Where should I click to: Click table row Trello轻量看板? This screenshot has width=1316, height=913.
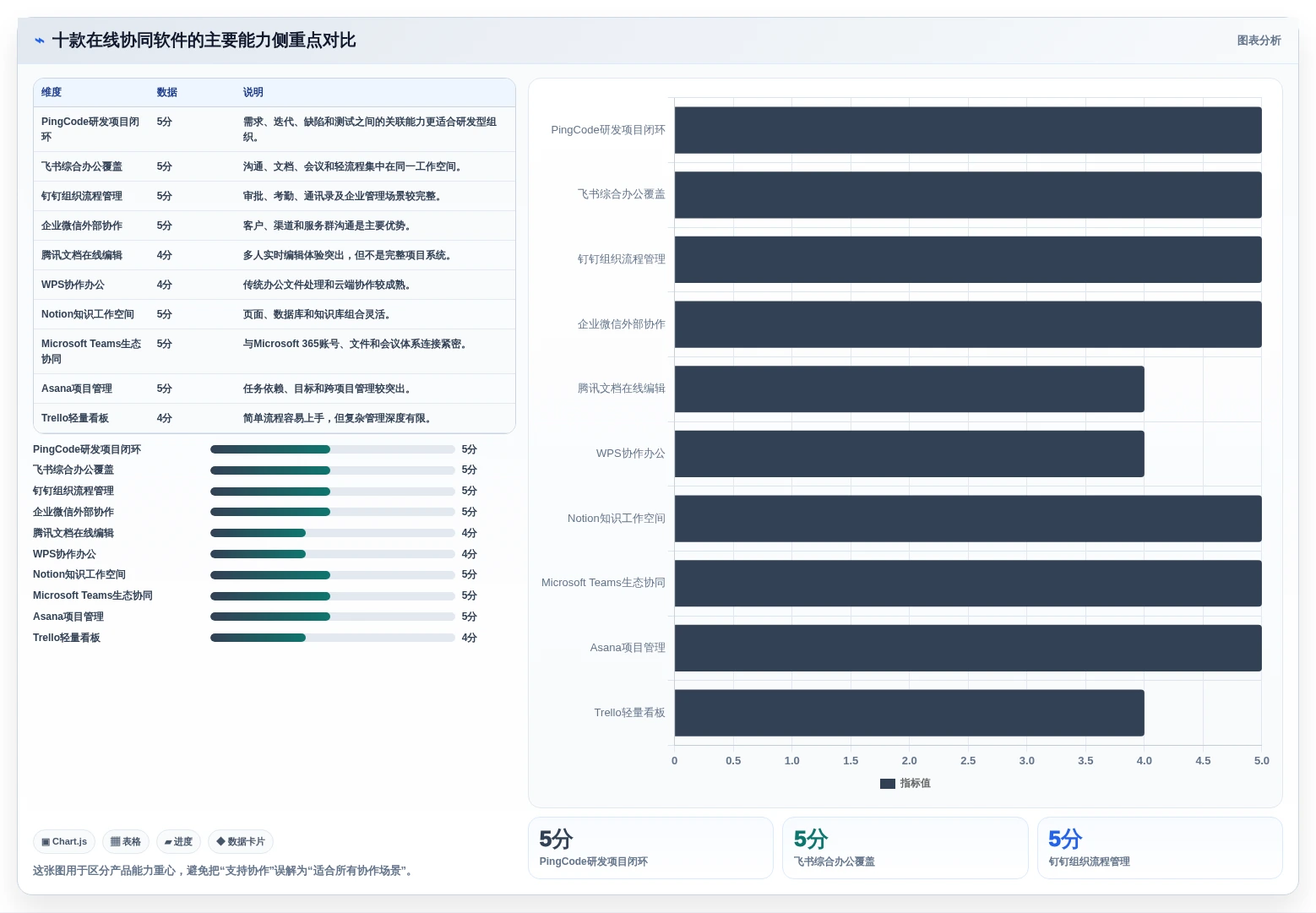tap(275, 418)
